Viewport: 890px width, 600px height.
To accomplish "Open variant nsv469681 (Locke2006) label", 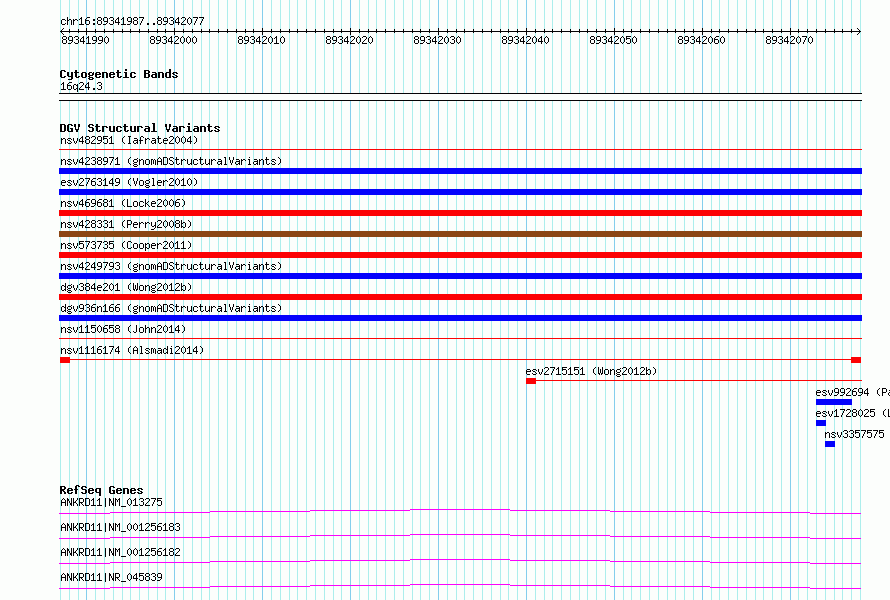I will coord(123,203).
